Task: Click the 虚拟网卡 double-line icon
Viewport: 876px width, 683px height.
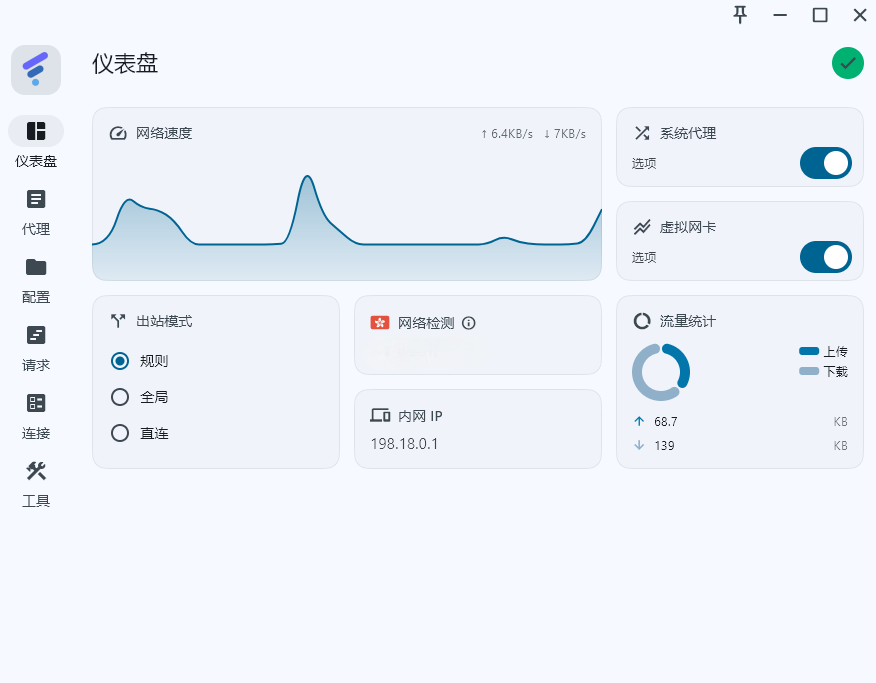Action: 642,227
